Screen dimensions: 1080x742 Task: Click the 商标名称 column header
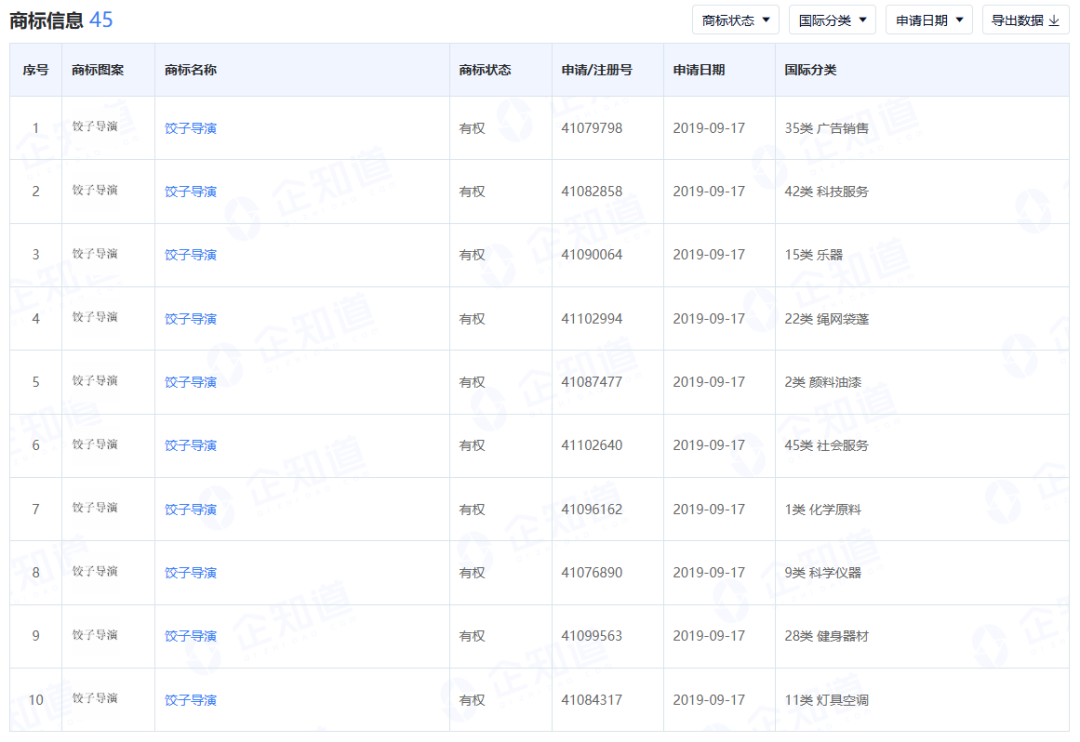(x=191, y=70)
